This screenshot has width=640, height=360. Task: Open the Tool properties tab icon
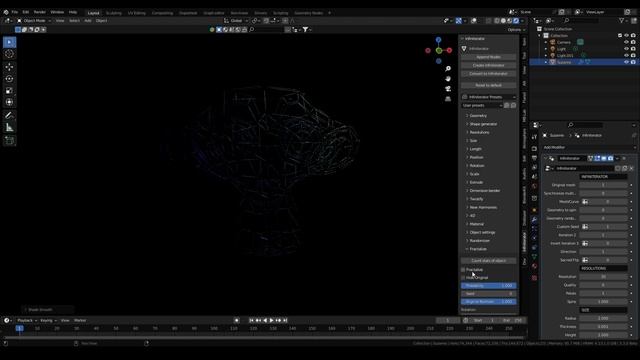pos(534,137)
